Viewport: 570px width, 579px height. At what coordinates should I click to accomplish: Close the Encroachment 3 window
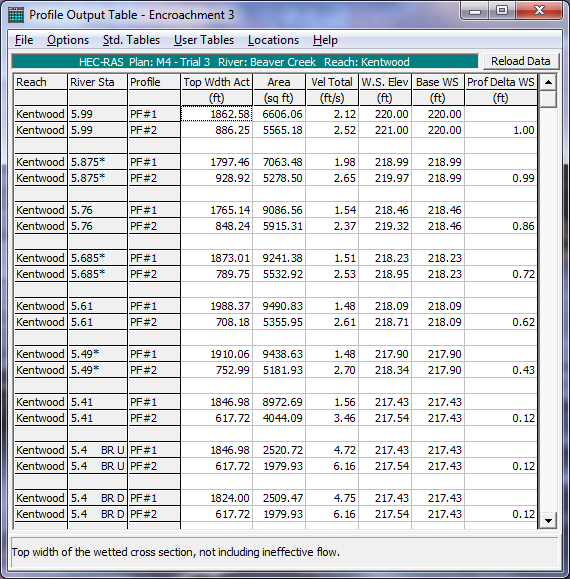coord(539,11)
